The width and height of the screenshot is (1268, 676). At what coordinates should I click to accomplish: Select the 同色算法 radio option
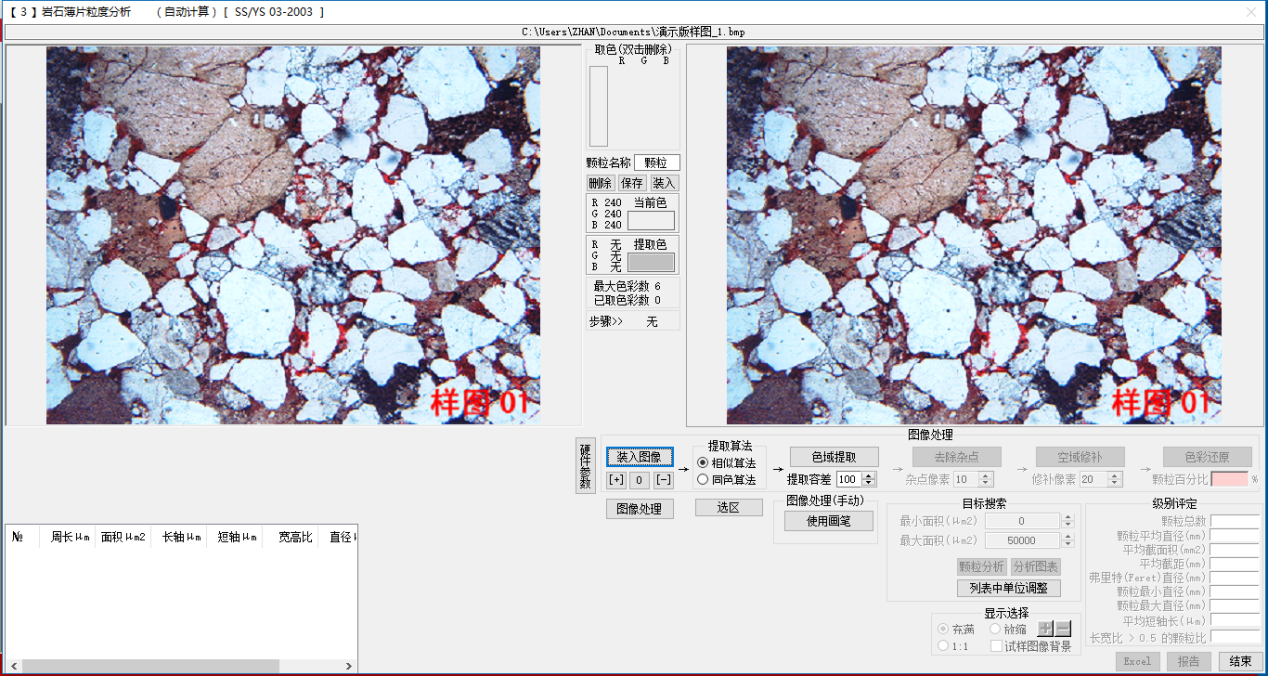703,479
